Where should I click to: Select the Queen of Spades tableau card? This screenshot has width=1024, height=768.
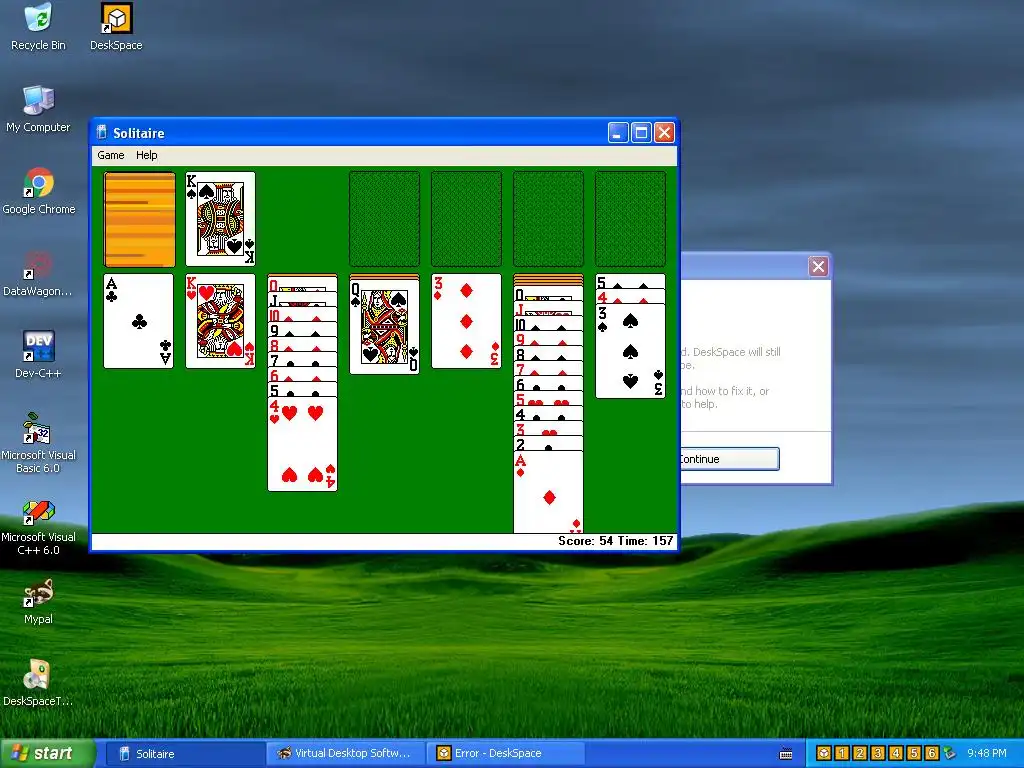point(385,328)
